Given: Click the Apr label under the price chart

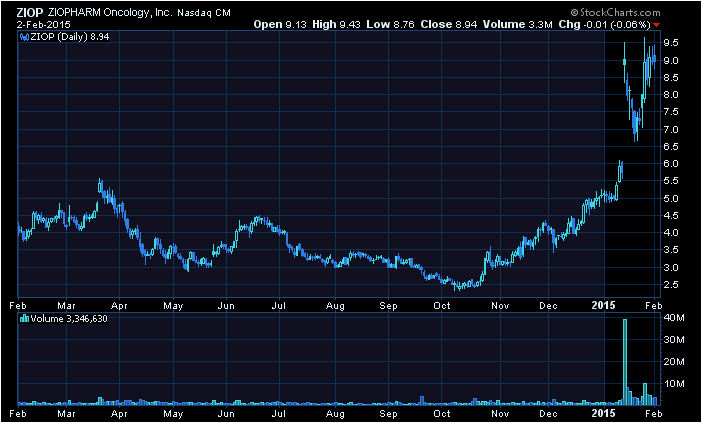Looking at the screenshot, I should click(119, 306).
